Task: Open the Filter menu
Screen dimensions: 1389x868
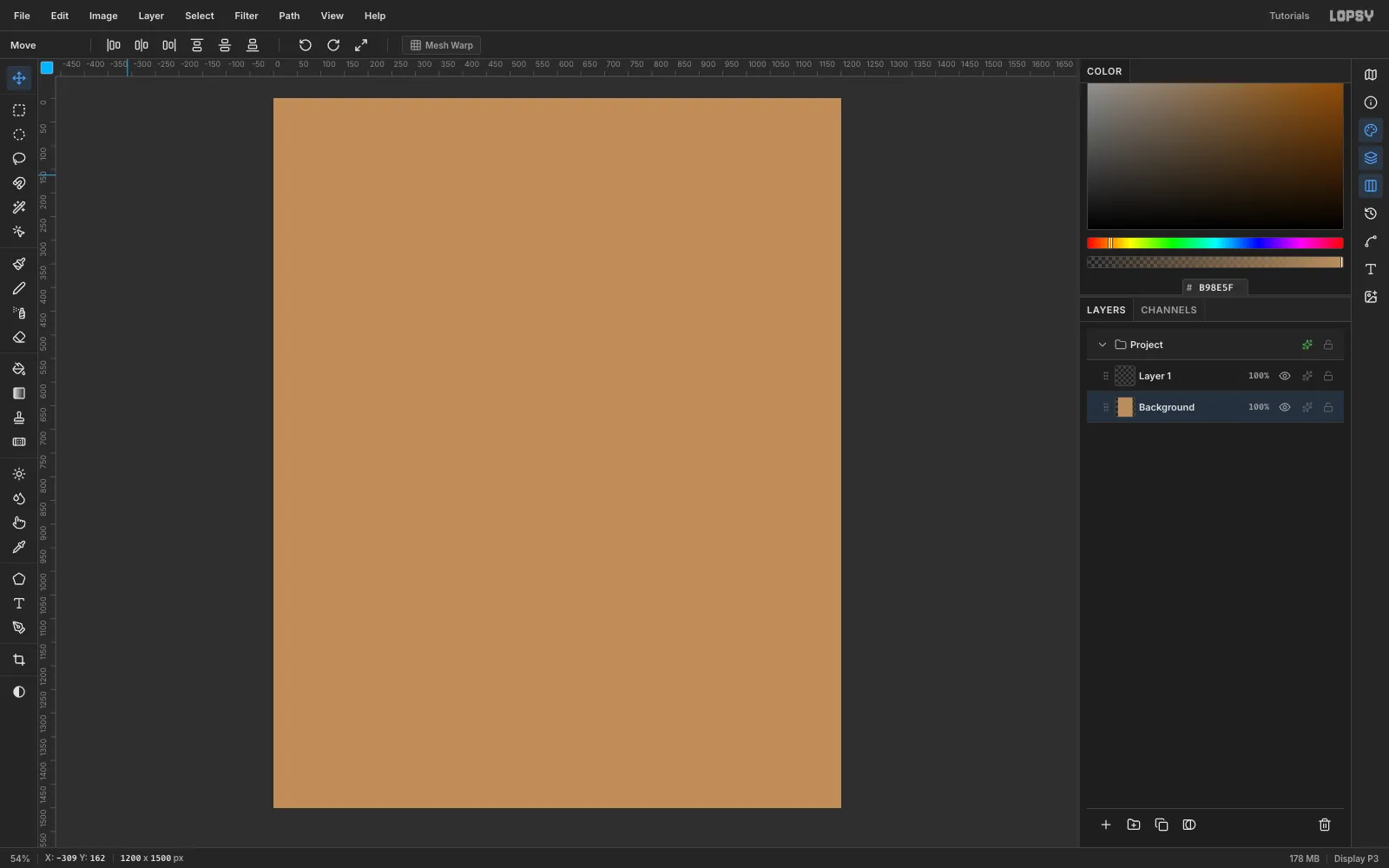Action: click(x=247, y=16)
